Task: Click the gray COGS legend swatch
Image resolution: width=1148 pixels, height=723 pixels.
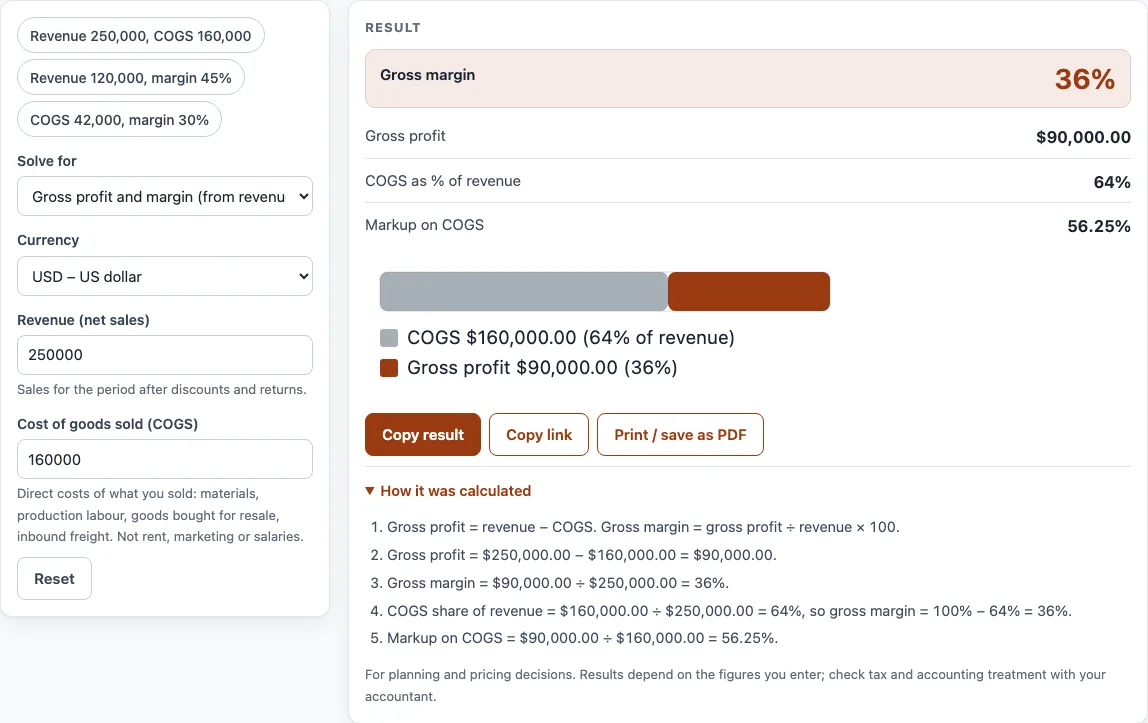Action: point(389,337)
